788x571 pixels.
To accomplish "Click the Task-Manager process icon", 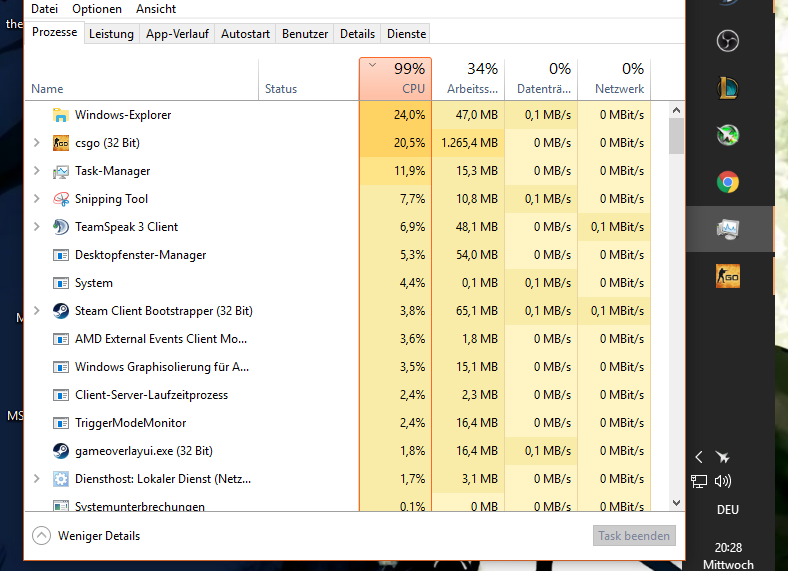I will click(61, 171).
